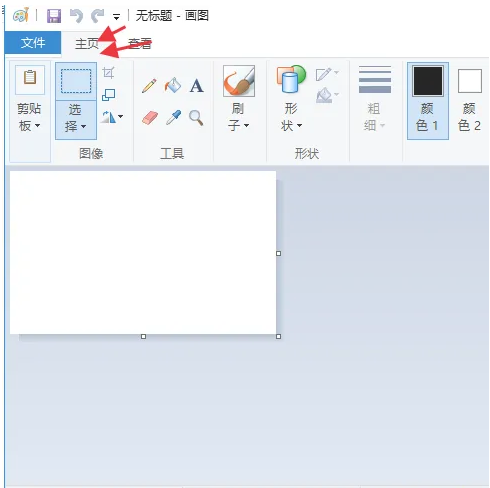
Task: Click the rotate or flip icon
Action: click(109, 117)
